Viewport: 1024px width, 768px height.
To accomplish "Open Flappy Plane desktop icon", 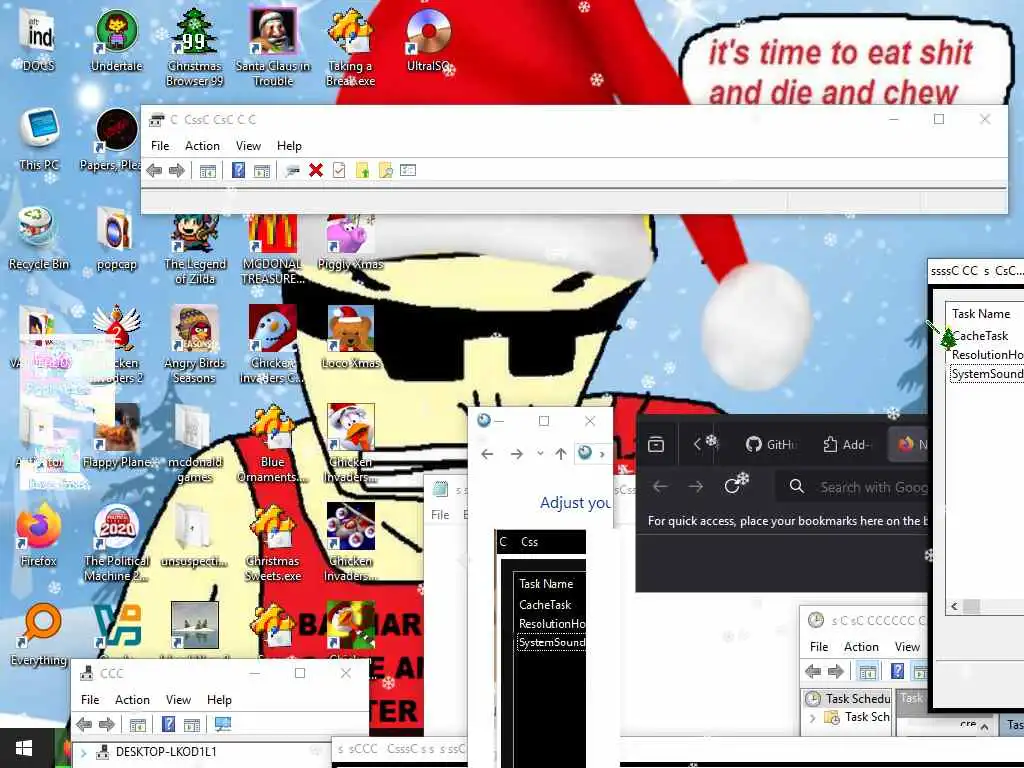I will [x=118, y=438].
